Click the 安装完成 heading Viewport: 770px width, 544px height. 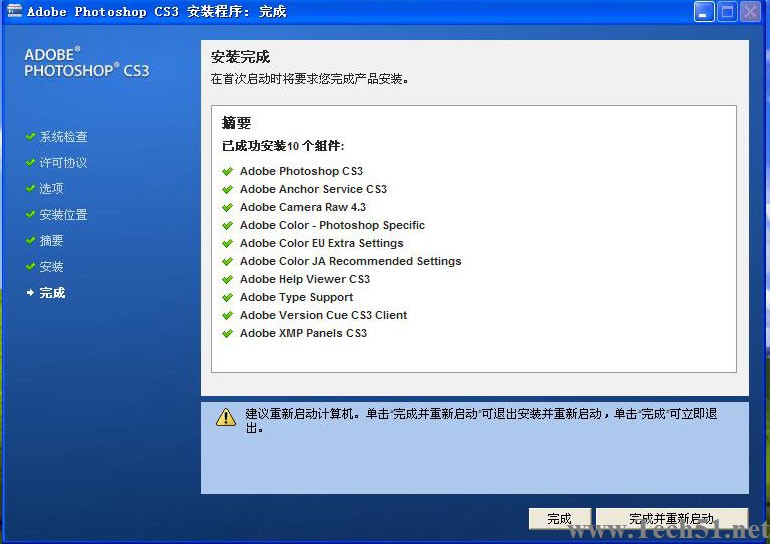240,57
